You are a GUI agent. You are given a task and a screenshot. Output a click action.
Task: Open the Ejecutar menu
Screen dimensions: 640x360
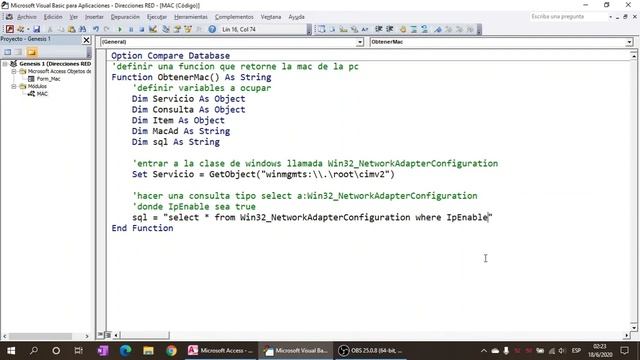click(157, 17)
